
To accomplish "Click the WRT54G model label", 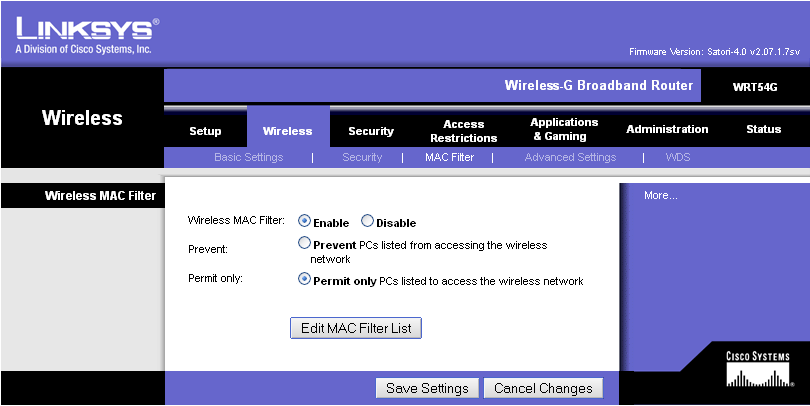I will coord(755,87).
